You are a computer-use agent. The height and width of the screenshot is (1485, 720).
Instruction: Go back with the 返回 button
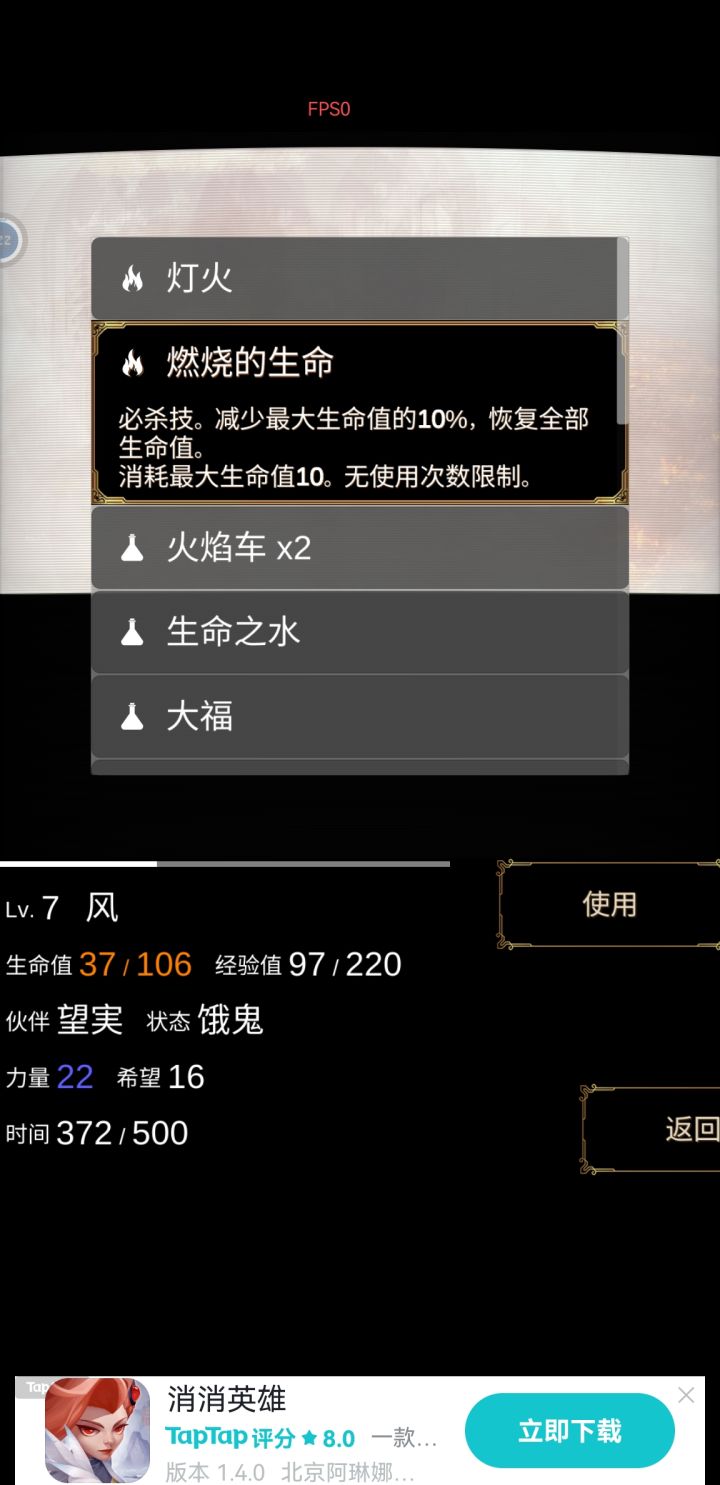pyautogui.click(x=651, y=1130)
